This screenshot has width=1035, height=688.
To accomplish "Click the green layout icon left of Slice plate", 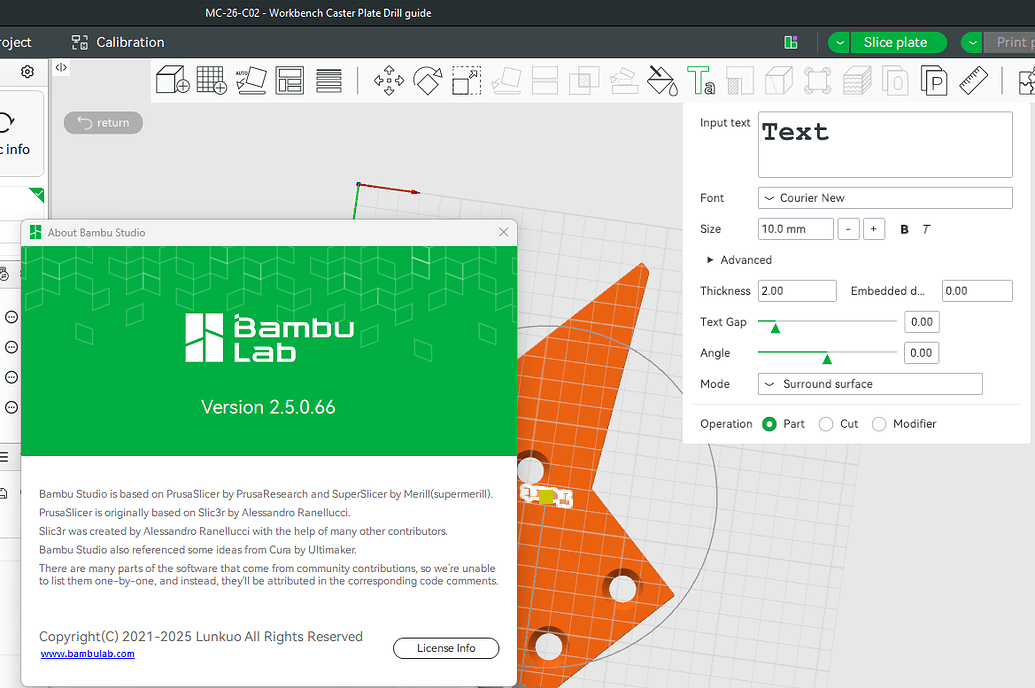I will pyautogui.click(x=791, y=42).
